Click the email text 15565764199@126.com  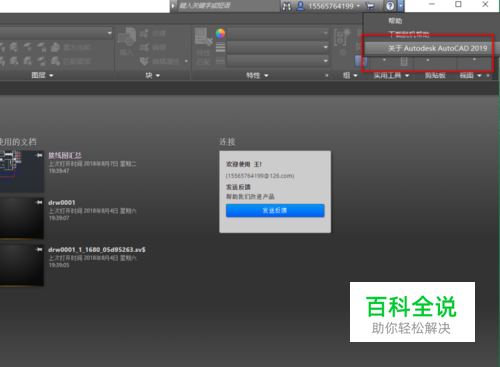point(260,176)
